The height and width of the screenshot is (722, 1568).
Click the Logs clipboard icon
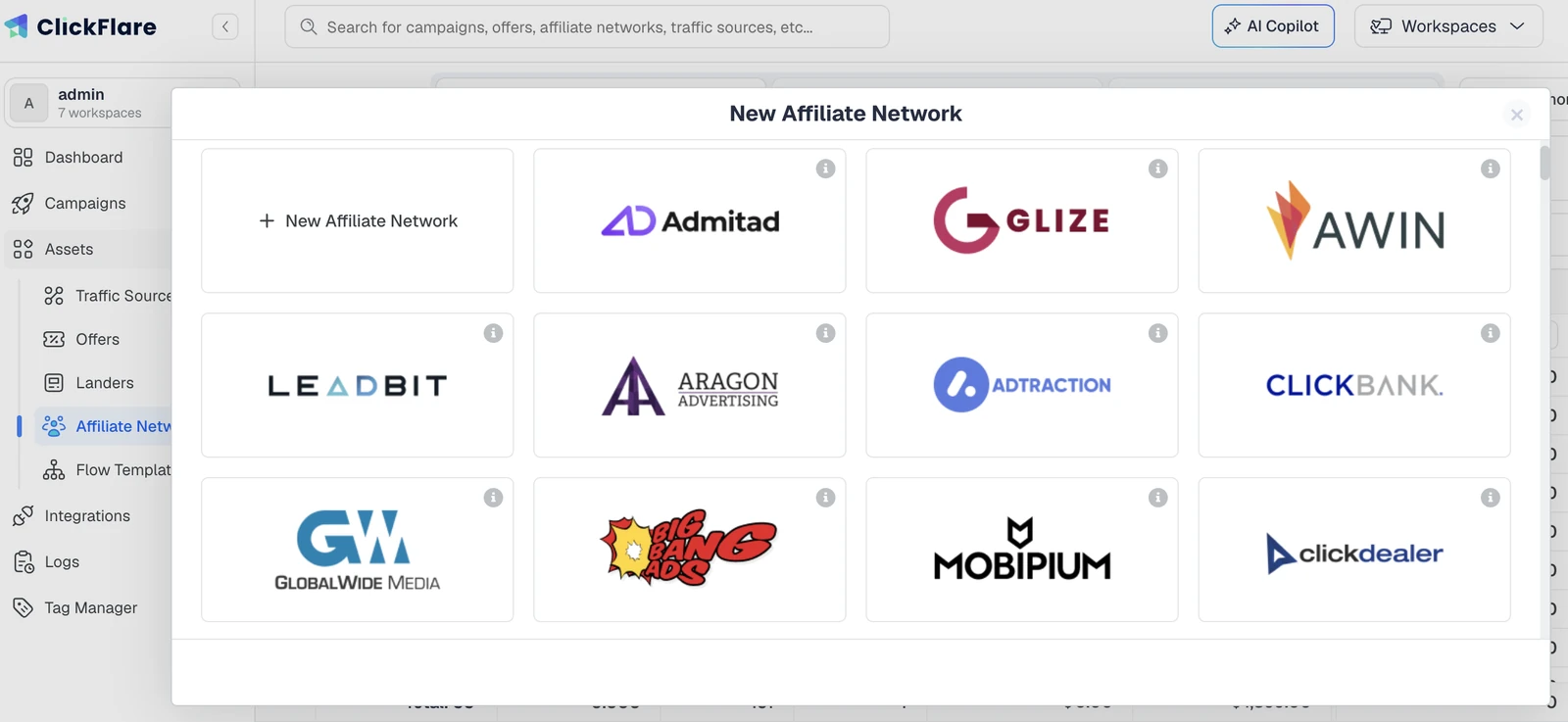(23, 561)
